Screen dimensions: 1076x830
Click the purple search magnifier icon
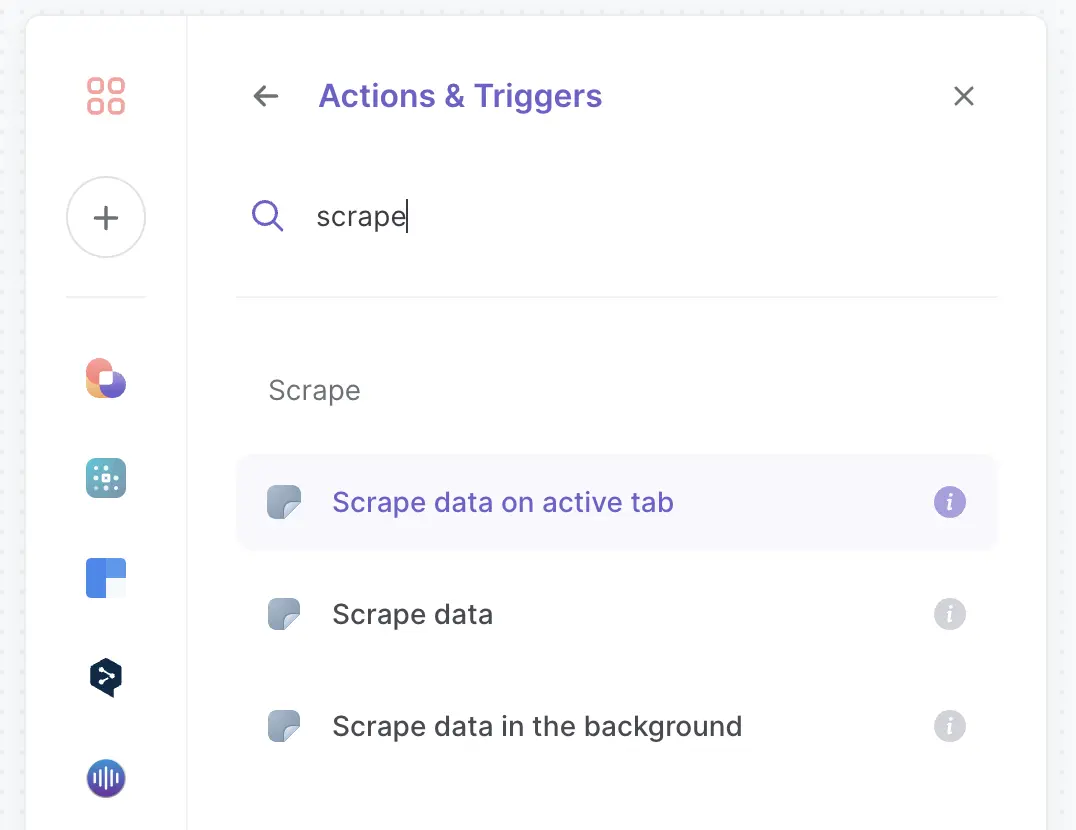[x=268, y=216]
